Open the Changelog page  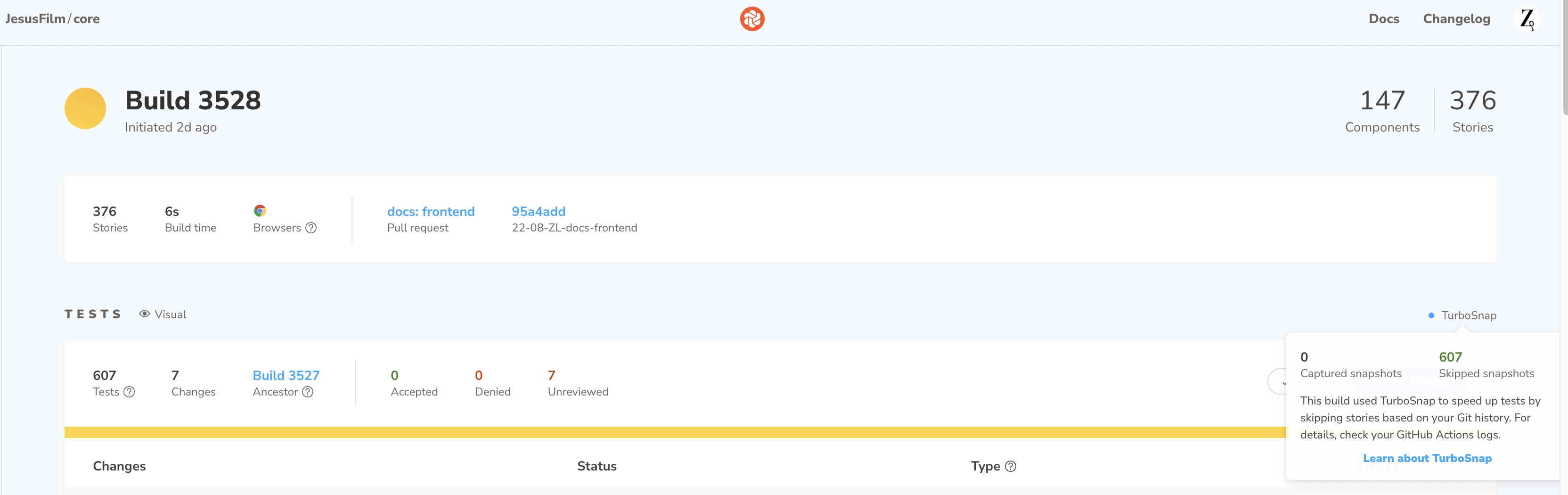[1456, 19]
